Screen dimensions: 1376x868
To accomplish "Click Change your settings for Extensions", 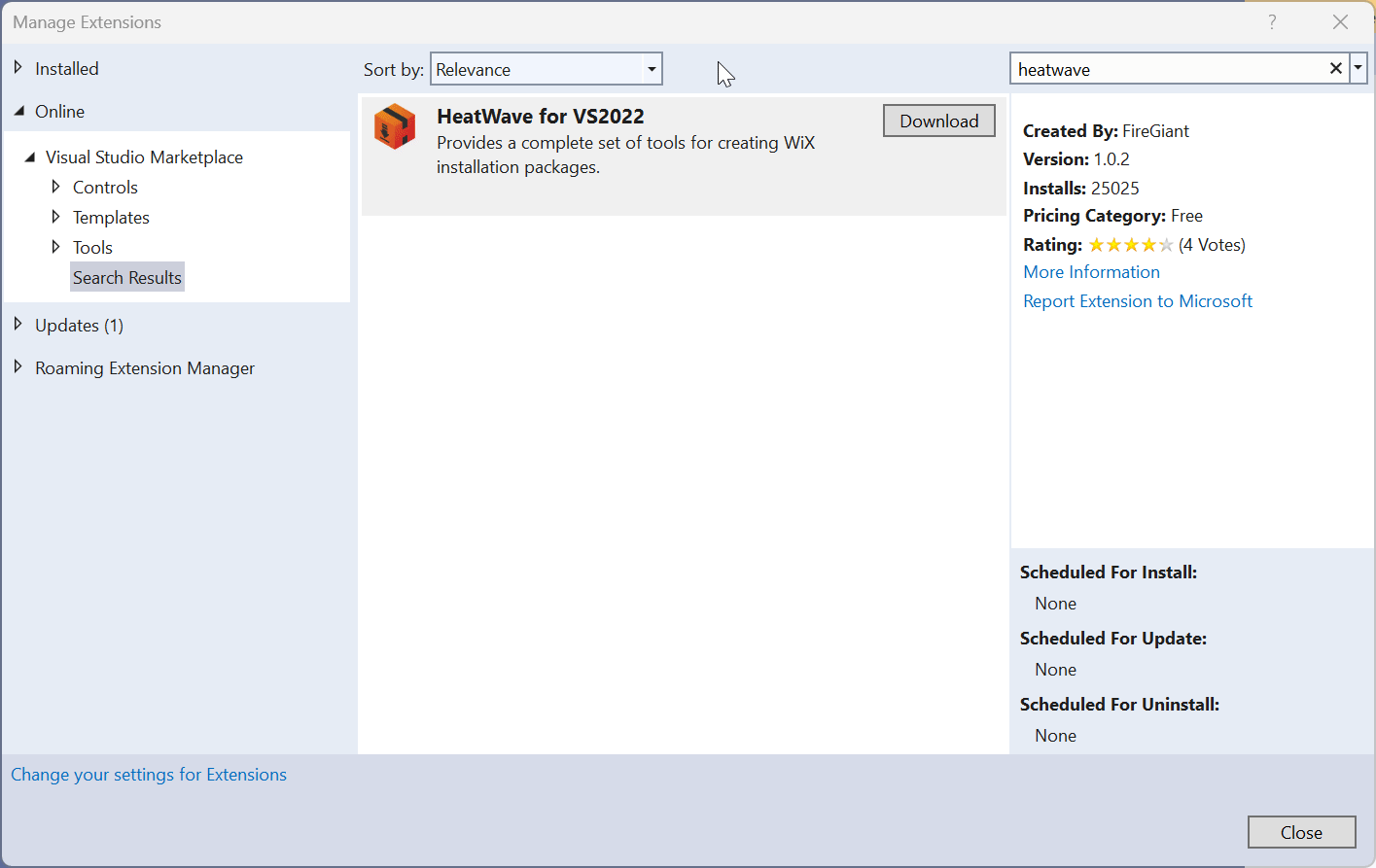I will pyautogui.click(x=149, y=774).
